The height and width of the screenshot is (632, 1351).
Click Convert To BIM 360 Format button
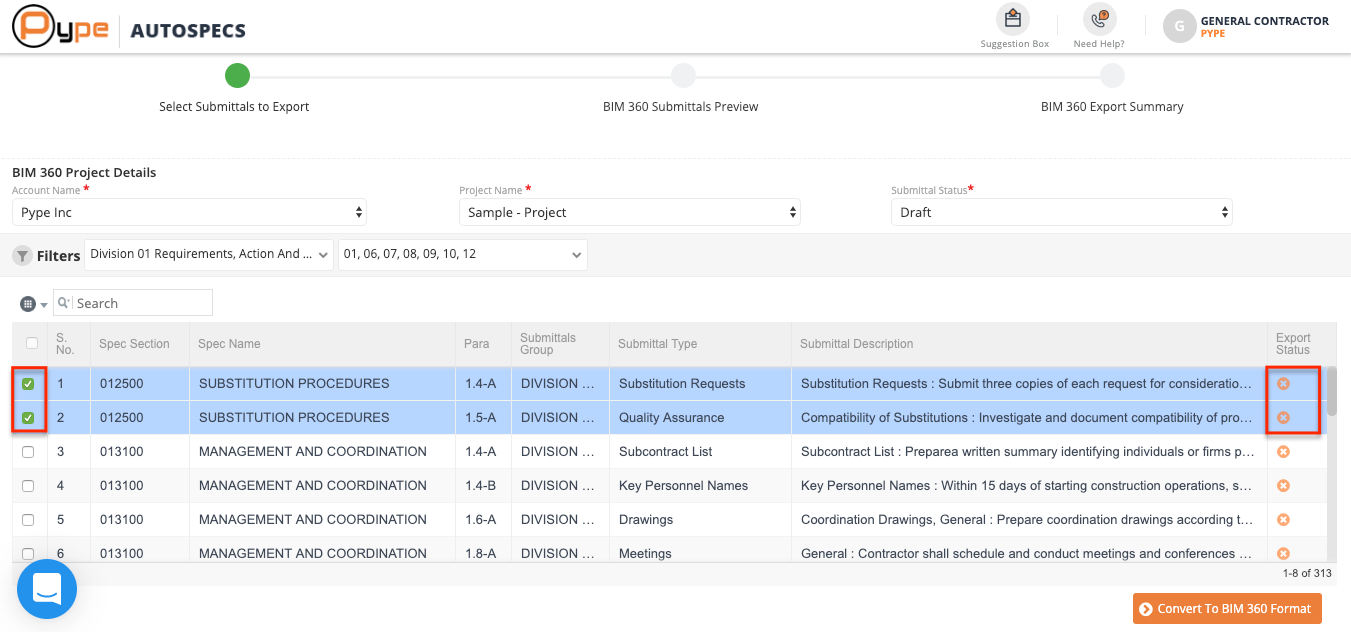coord(1227,609)
